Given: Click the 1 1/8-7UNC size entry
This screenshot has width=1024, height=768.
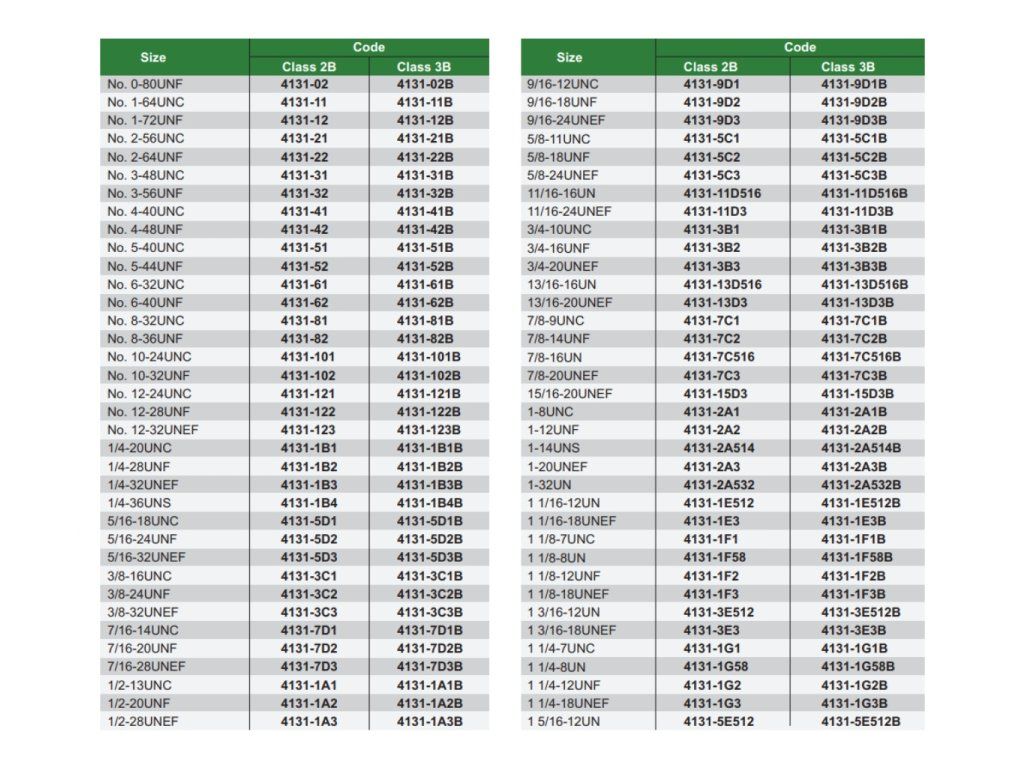Looking at the screenshot, I should [x=561, y=539].
